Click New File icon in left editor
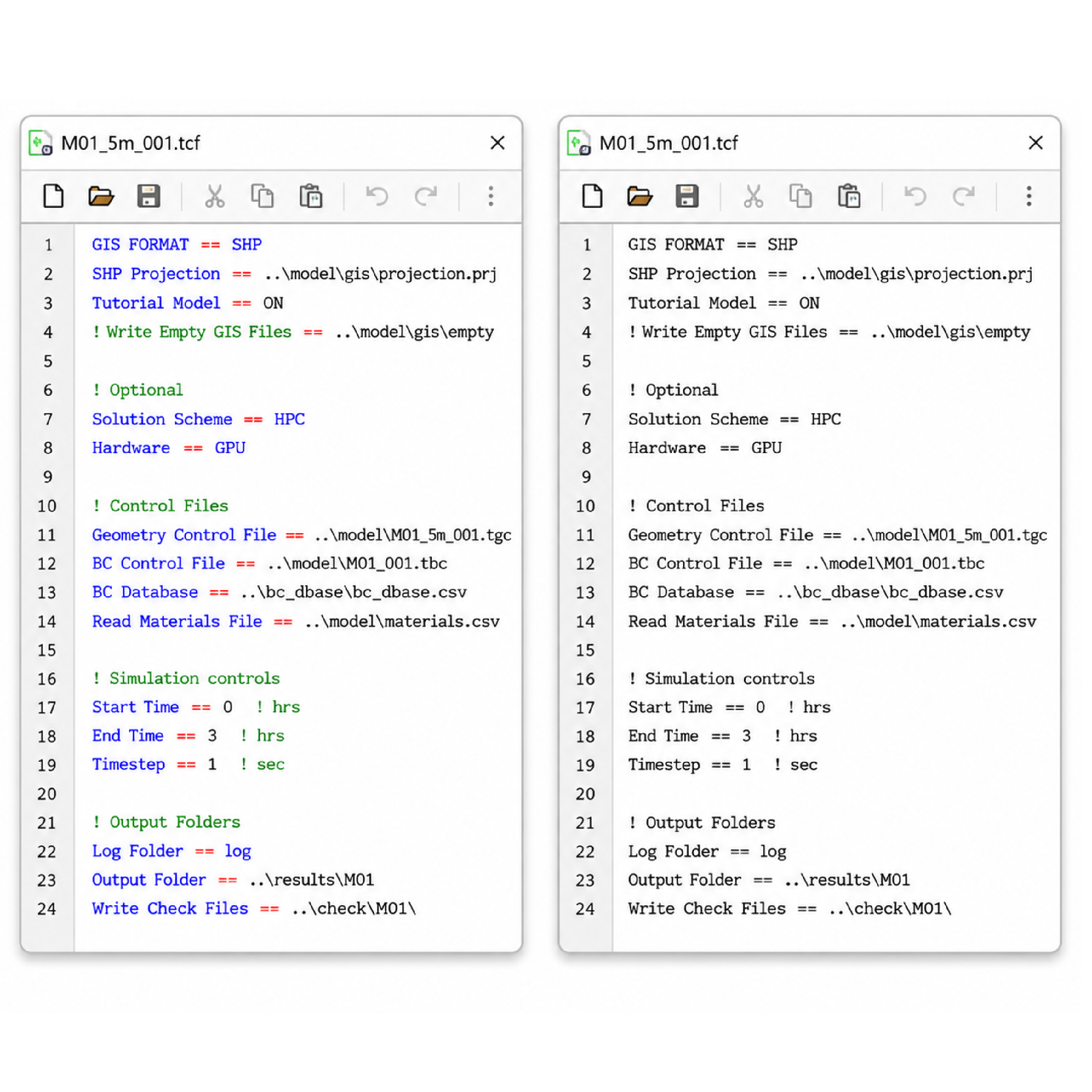This screenshot has height=1092, width=1092. pos(54,196)
